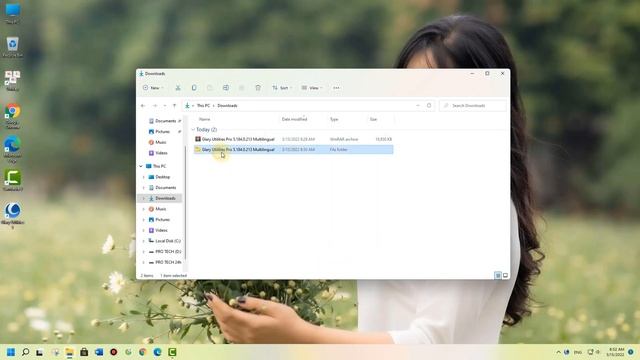Click the Cut scissors icon

coord(178,88)
